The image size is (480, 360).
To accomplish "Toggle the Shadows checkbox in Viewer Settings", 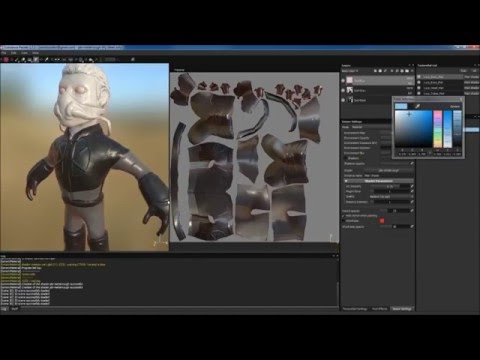I will 346,158.
